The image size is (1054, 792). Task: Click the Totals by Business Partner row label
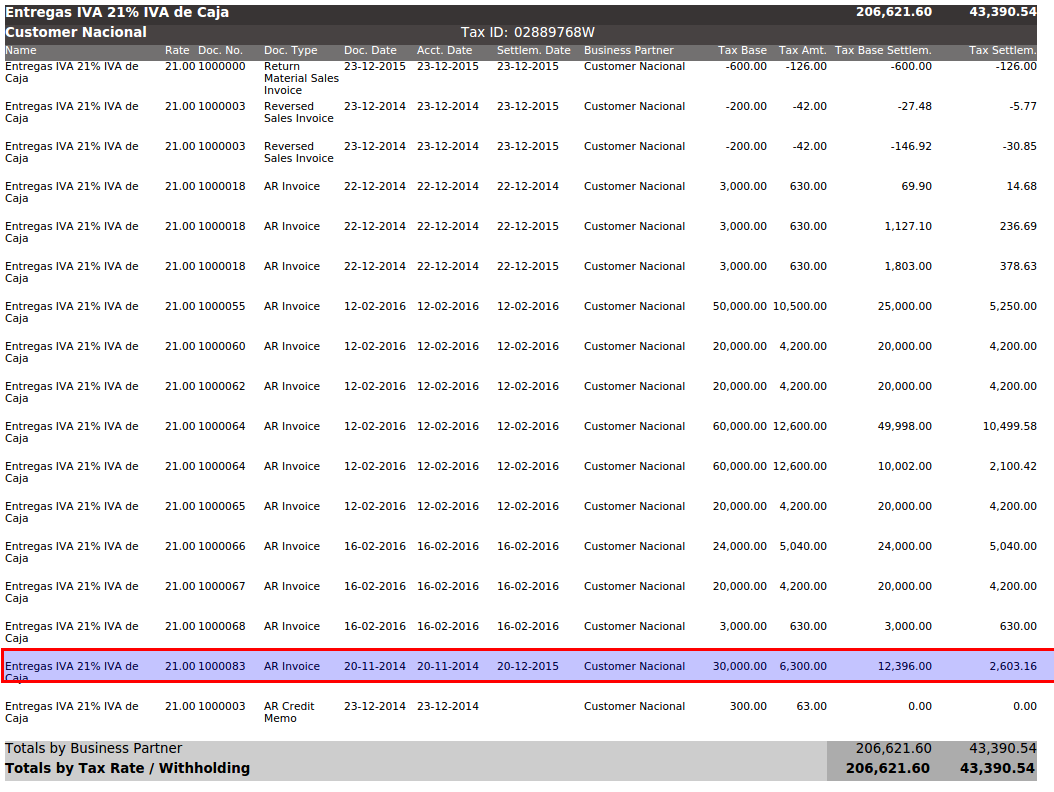point(94,749)
